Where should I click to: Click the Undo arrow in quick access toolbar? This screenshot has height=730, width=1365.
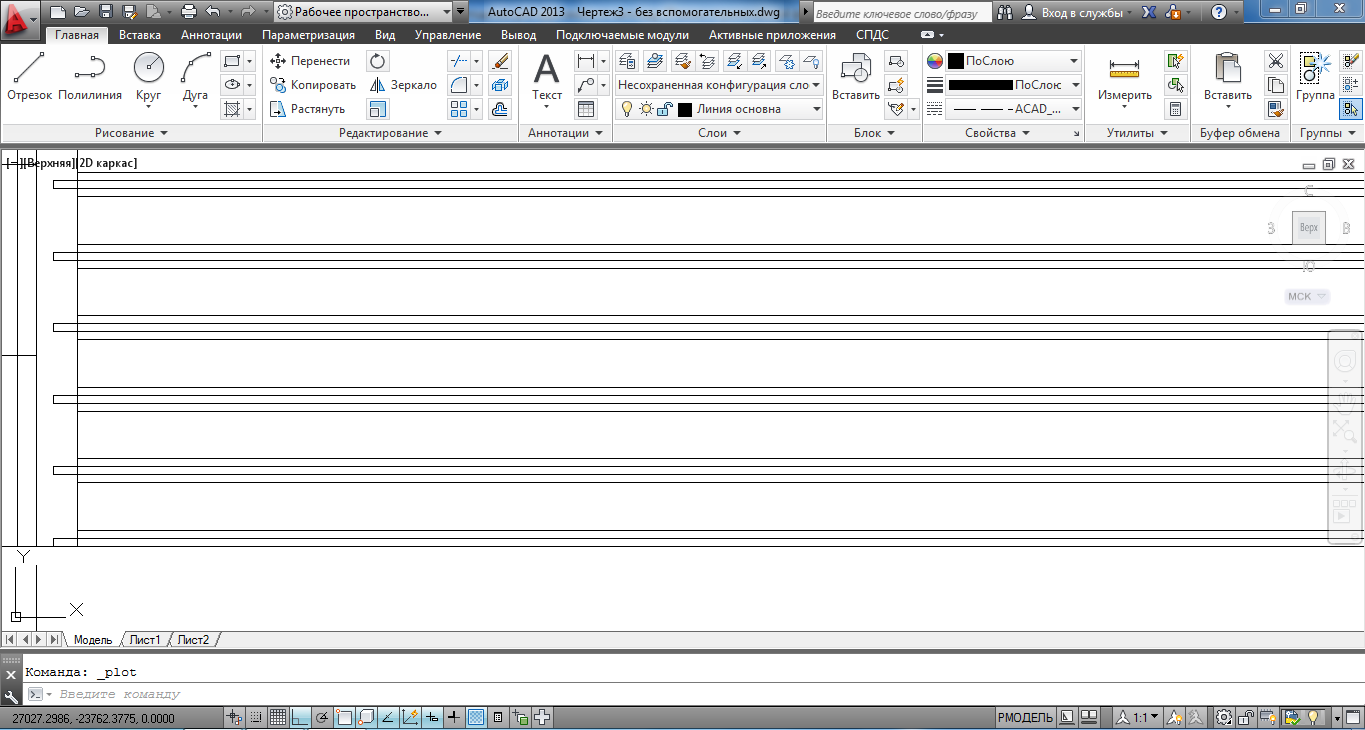(x=212, y=12)
